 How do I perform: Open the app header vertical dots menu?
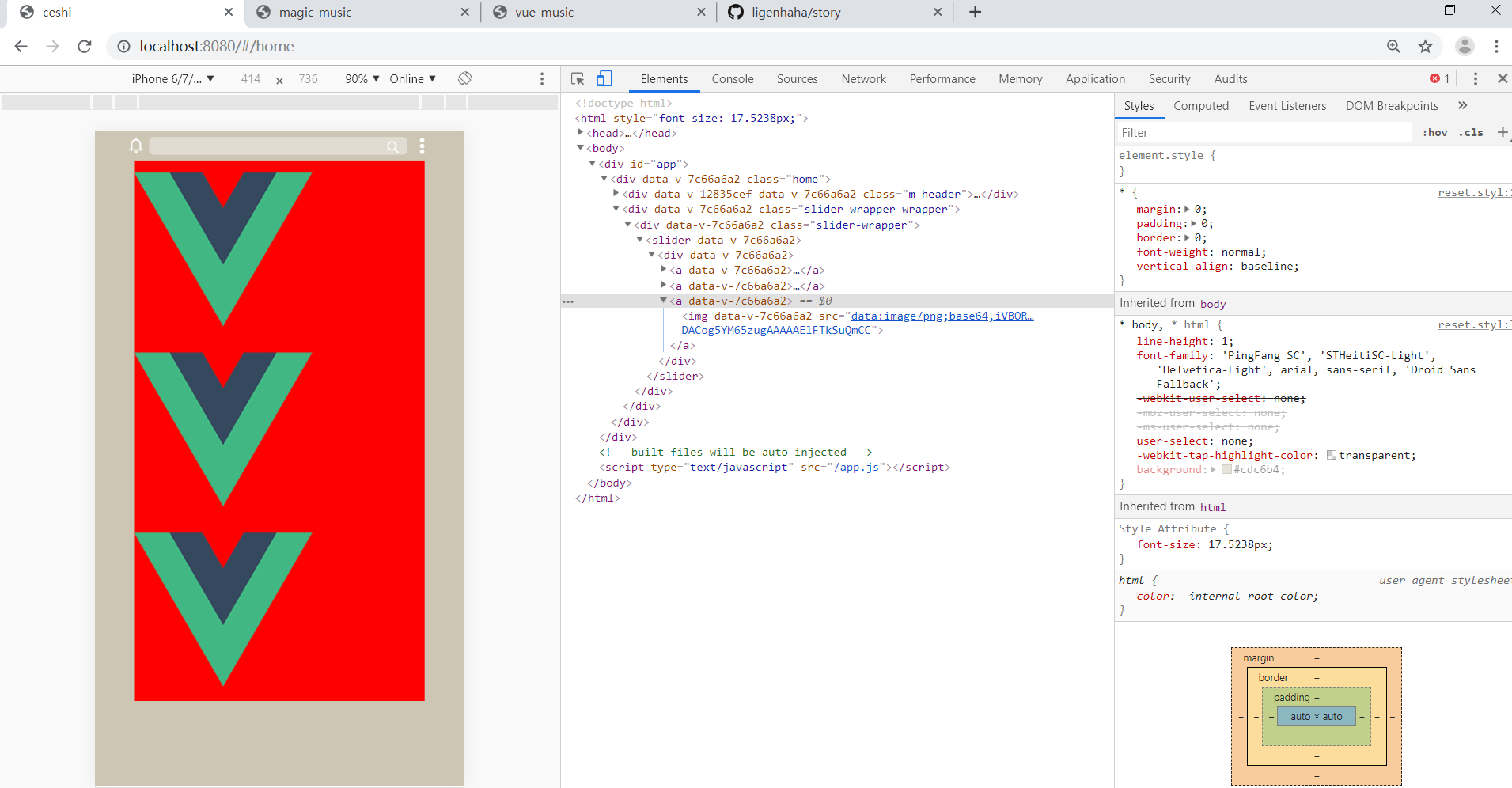tap(422, 146)
